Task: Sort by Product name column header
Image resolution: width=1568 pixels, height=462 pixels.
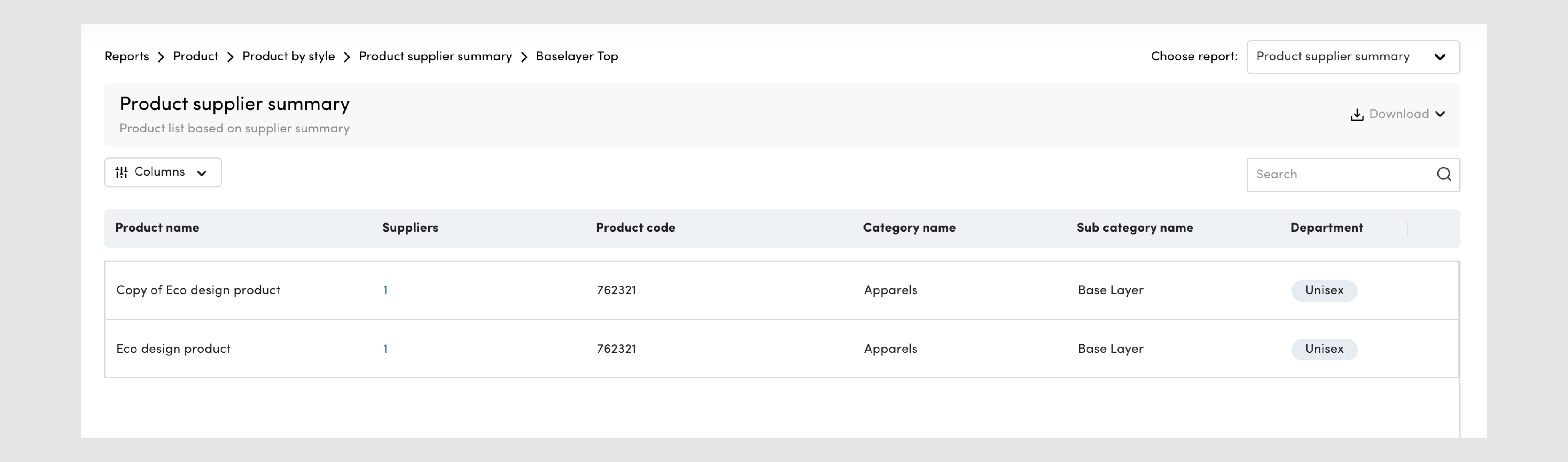Action: [x=157, y=228]
